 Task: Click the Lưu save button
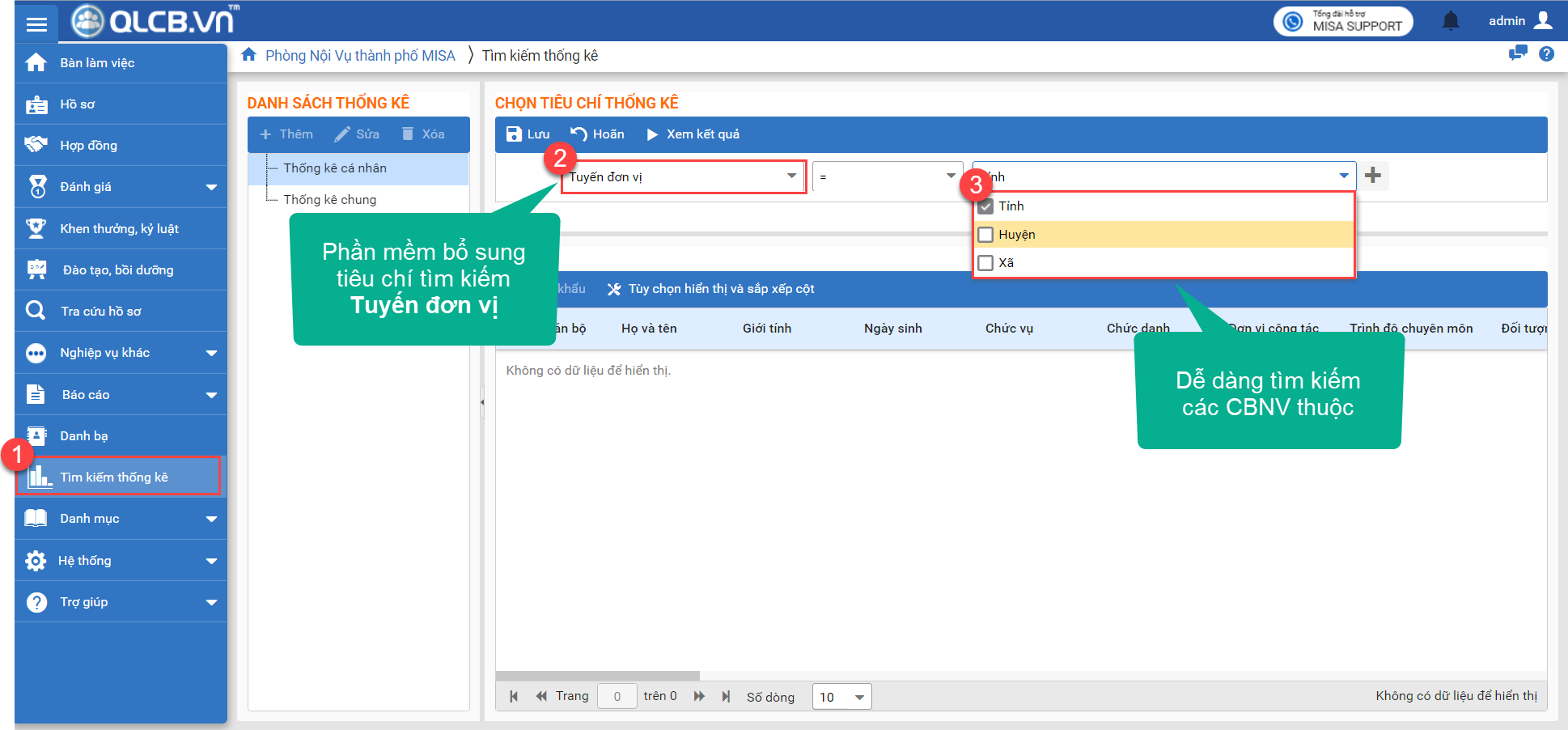tap(528, 134)
